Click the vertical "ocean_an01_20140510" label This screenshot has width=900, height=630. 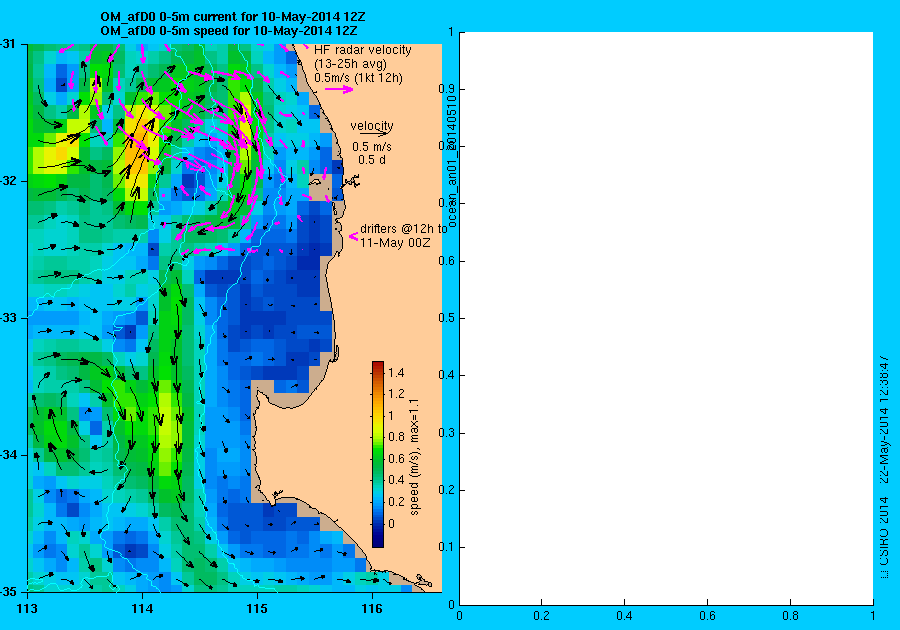452,162
